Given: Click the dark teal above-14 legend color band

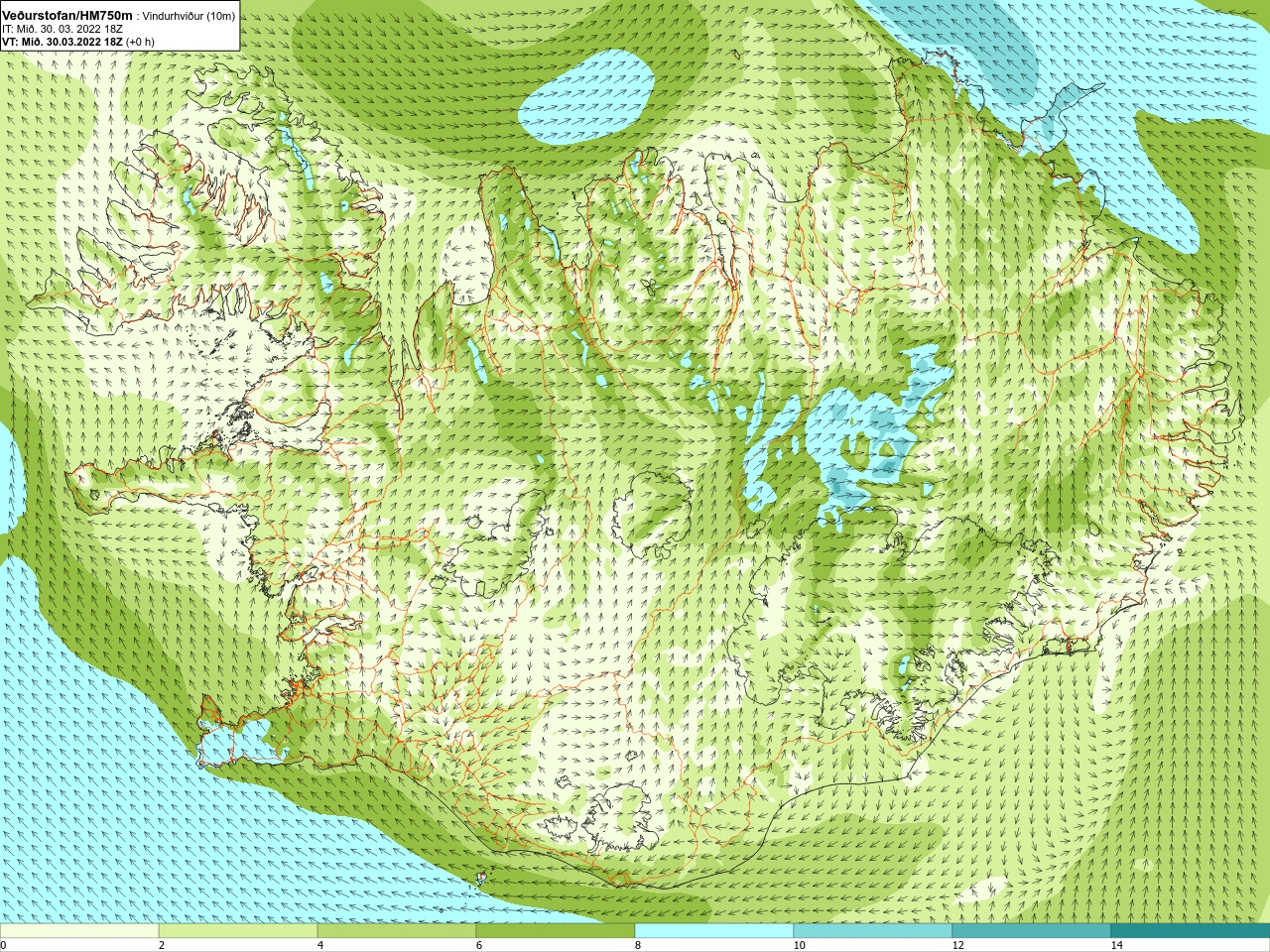Looking at the screenshot, I should point(1191,931).
